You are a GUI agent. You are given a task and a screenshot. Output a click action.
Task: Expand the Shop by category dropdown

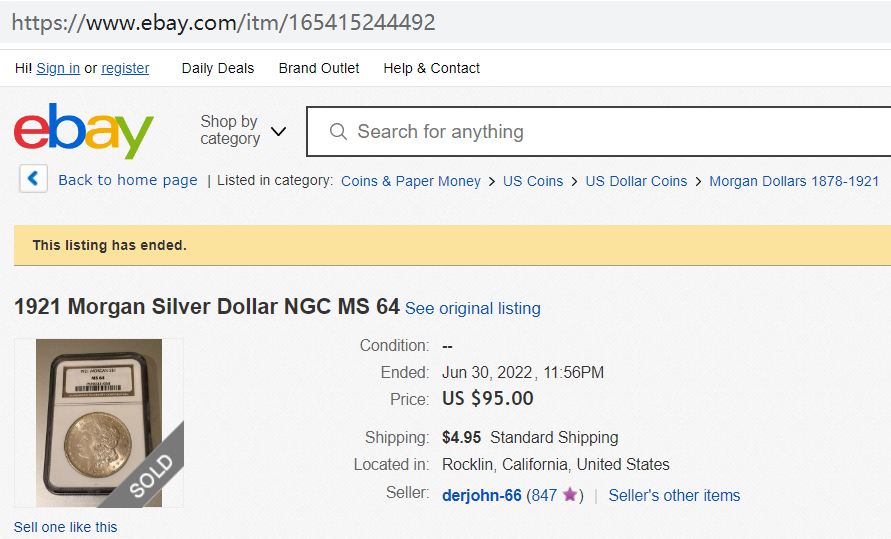pos(243,131)
